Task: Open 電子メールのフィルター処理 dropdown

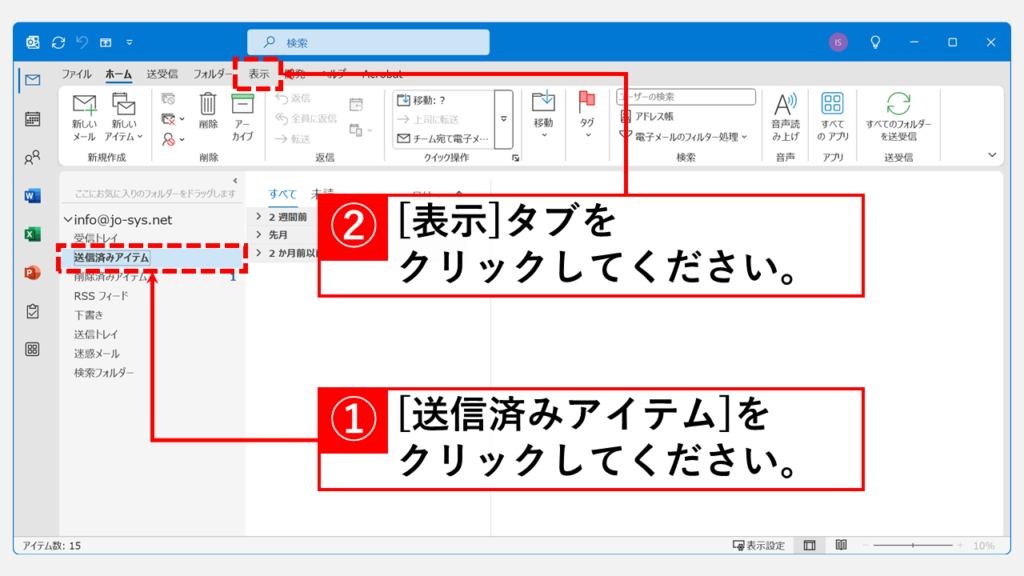Action: (683, 136)
